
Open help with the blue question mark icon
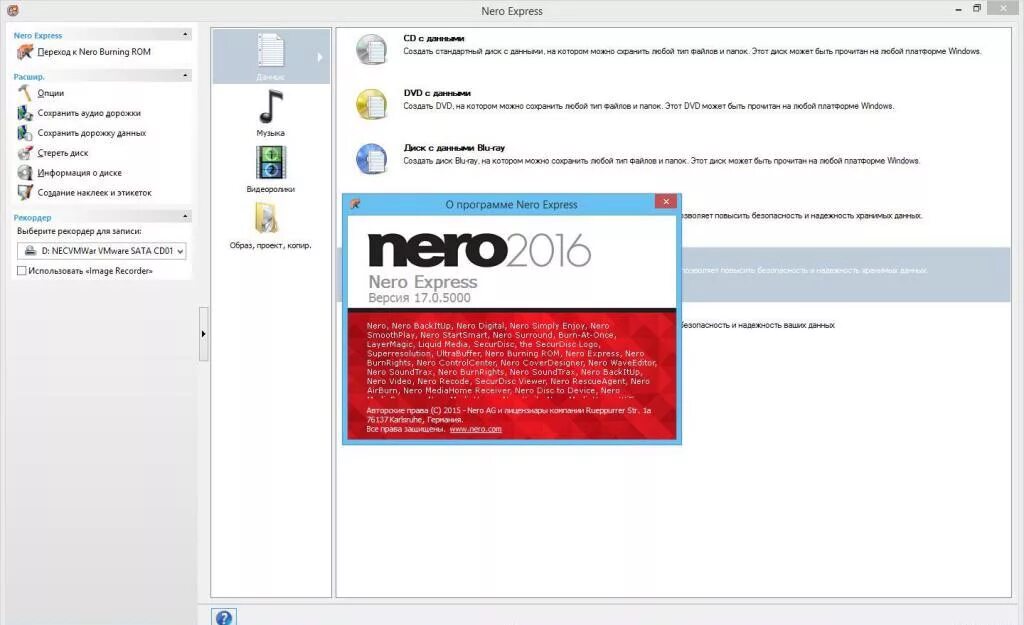click(223, 617)
